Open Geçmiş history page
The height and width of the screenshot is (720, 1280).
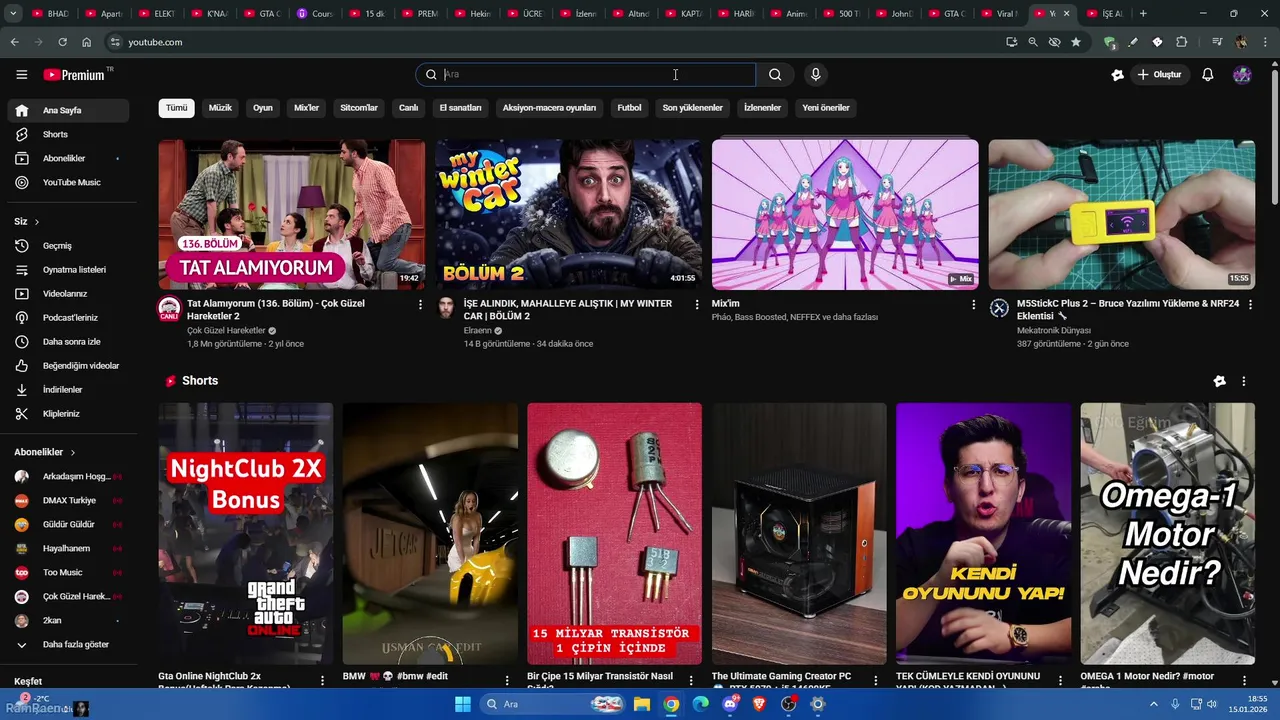(68, 246)
